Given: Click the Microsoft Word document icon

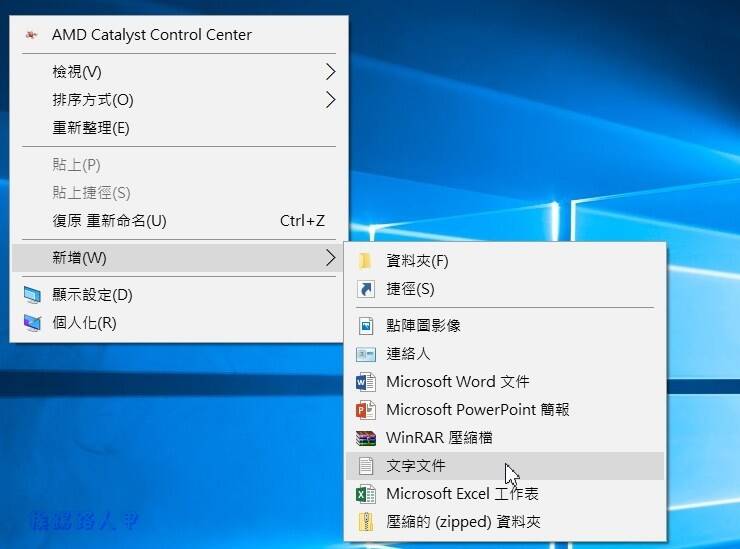Looking at the screenshot, I should [x=366, y=382].
